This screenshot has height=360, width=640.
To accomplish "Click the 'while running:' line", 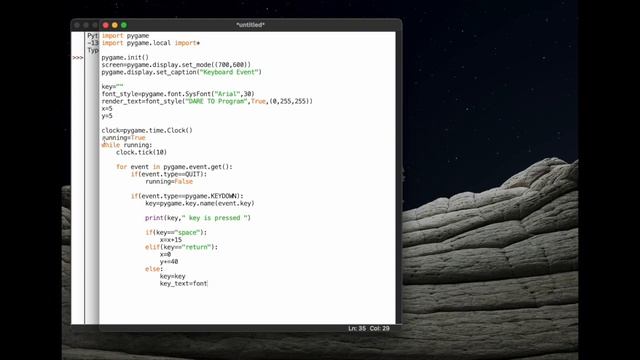I will click(127, 145).
